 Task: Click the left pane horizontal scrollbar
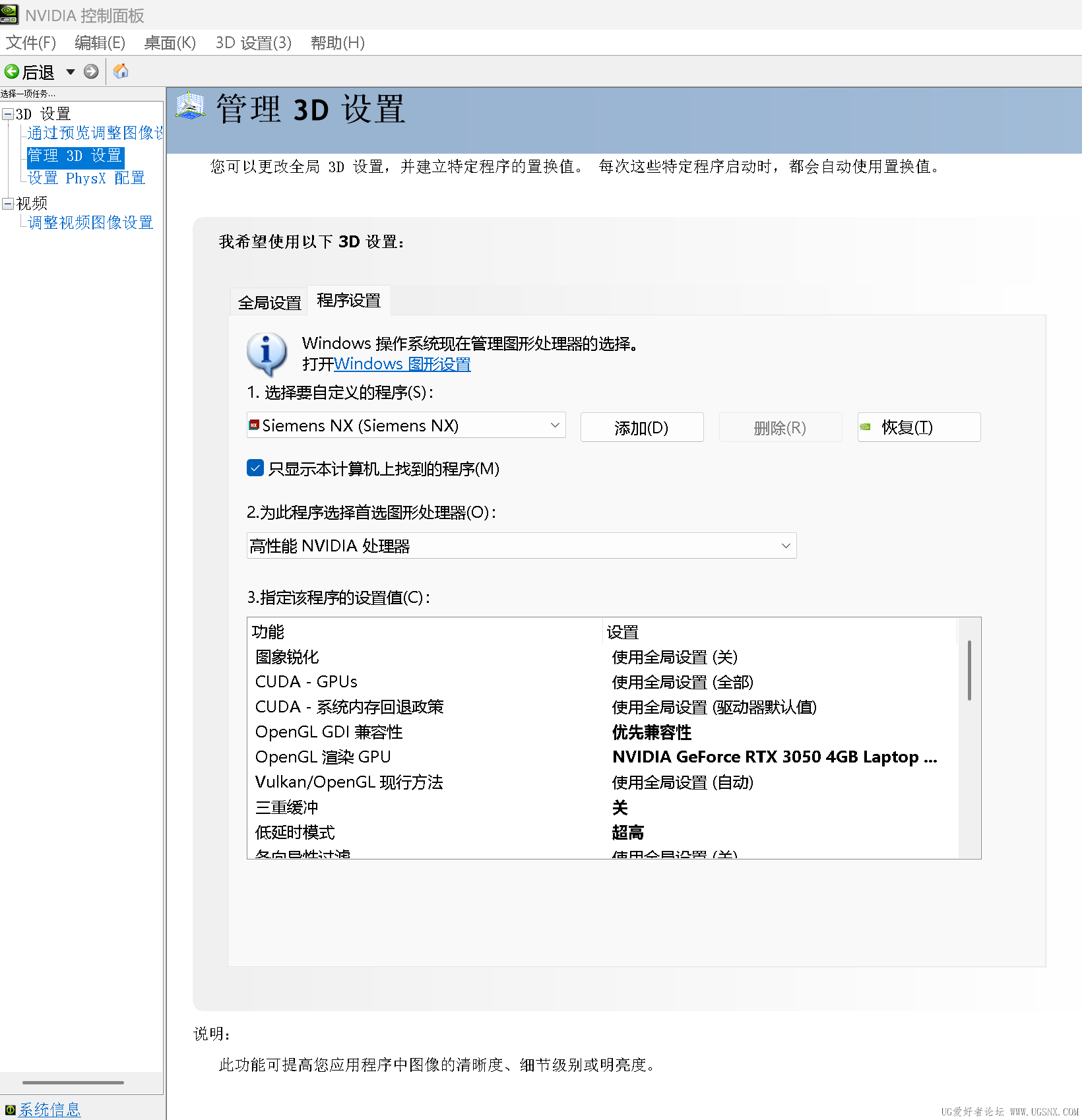point(73,1082)
